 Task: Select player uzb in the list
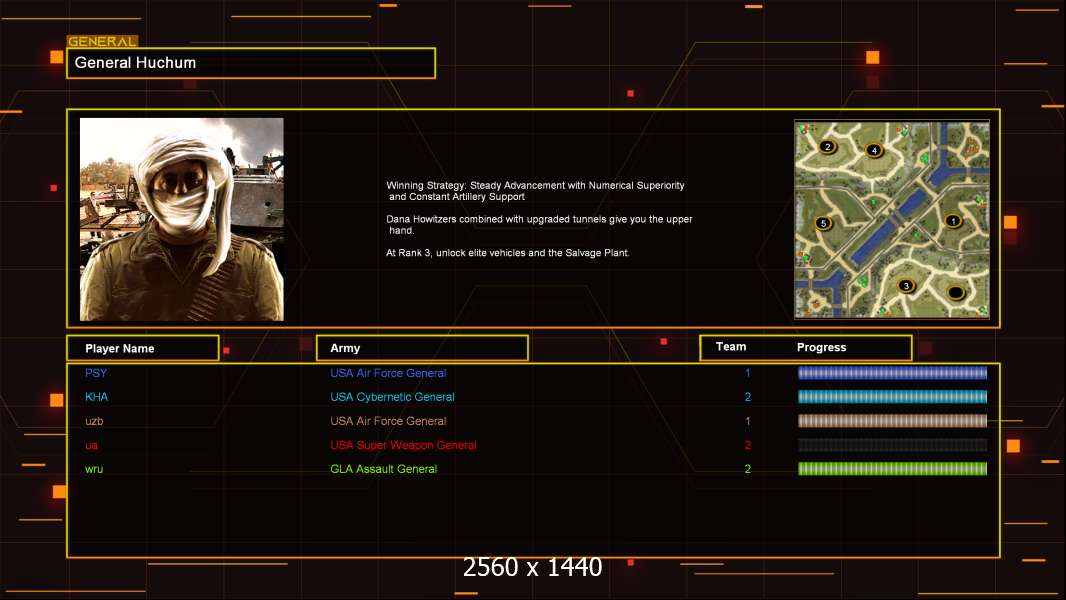click(94, 421)
